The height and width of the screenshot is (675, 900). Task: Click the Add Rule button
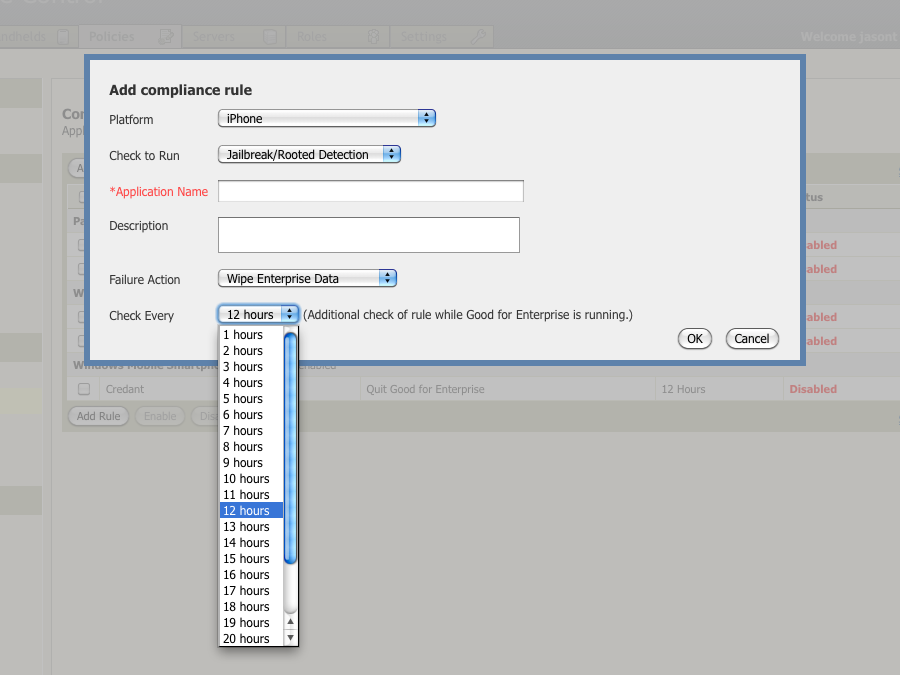coord(98,416)
